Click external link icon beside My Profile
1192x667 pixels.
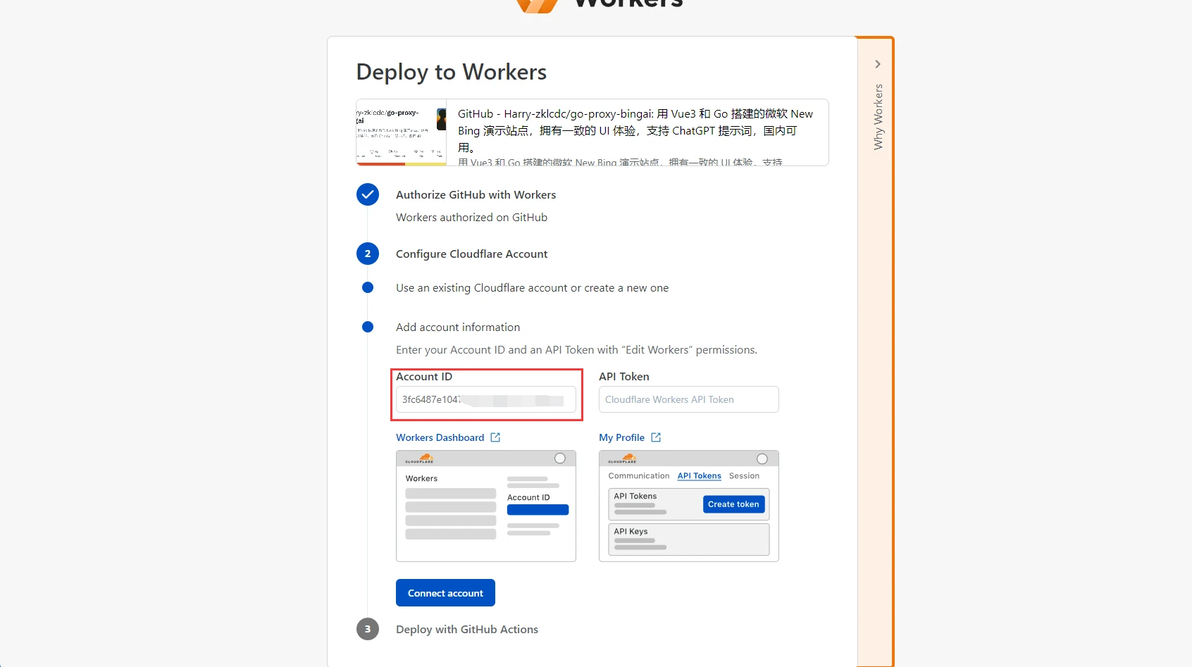tap(656, 437)
